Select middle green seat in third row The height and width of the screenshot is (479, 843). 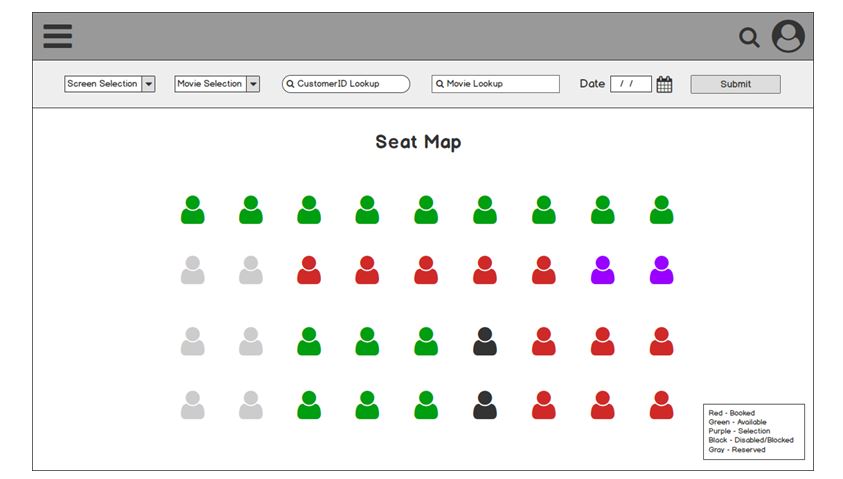tap(367, 341)
